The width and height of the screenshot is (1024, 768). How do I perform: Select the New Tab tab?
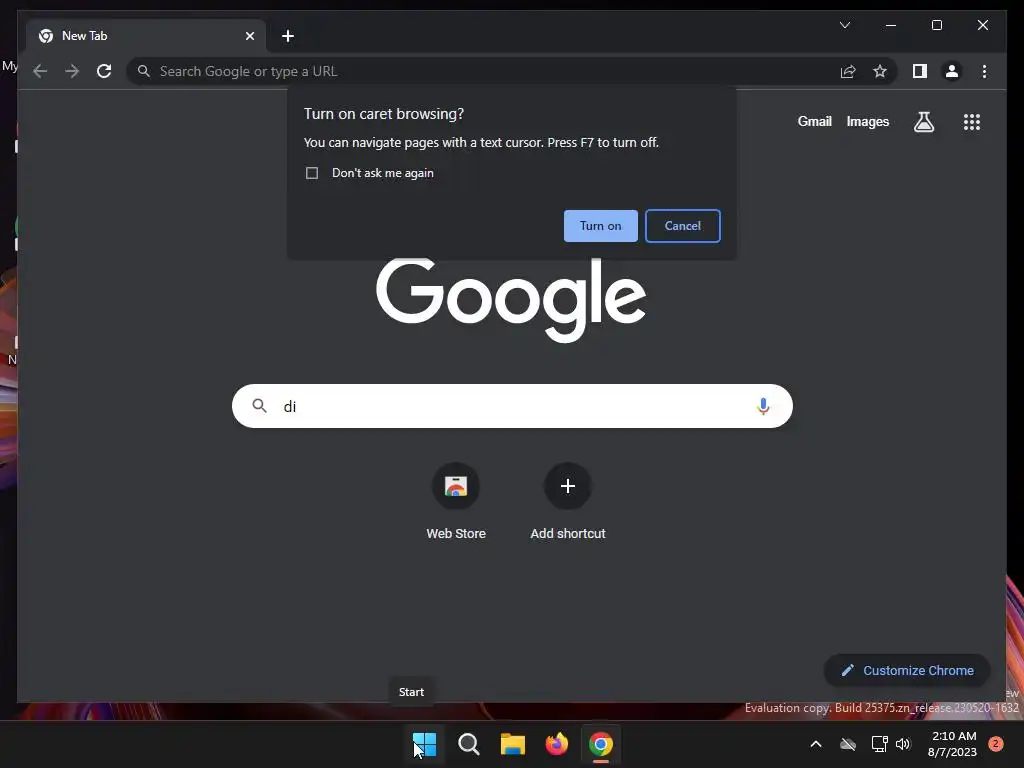tap(146, 36)
